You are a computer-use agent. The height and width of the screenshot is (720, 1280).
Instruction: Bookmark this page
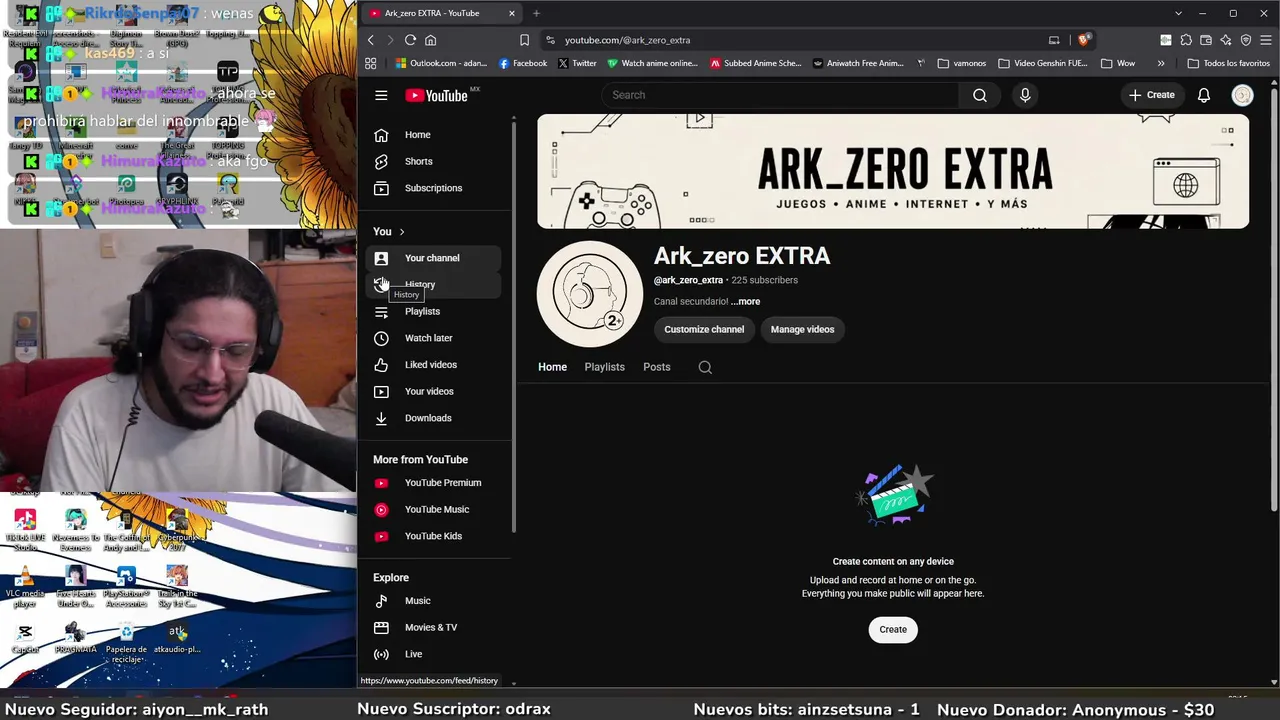524,40
